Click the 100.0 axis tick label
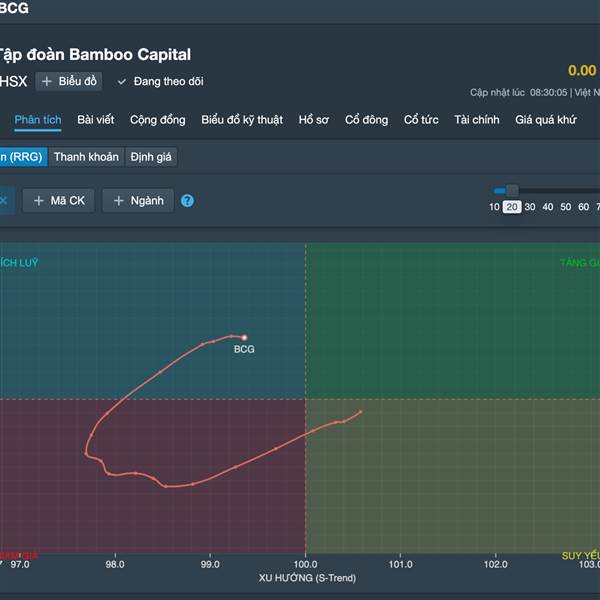This screenshot has height=600, width=600. pos(305,564)
